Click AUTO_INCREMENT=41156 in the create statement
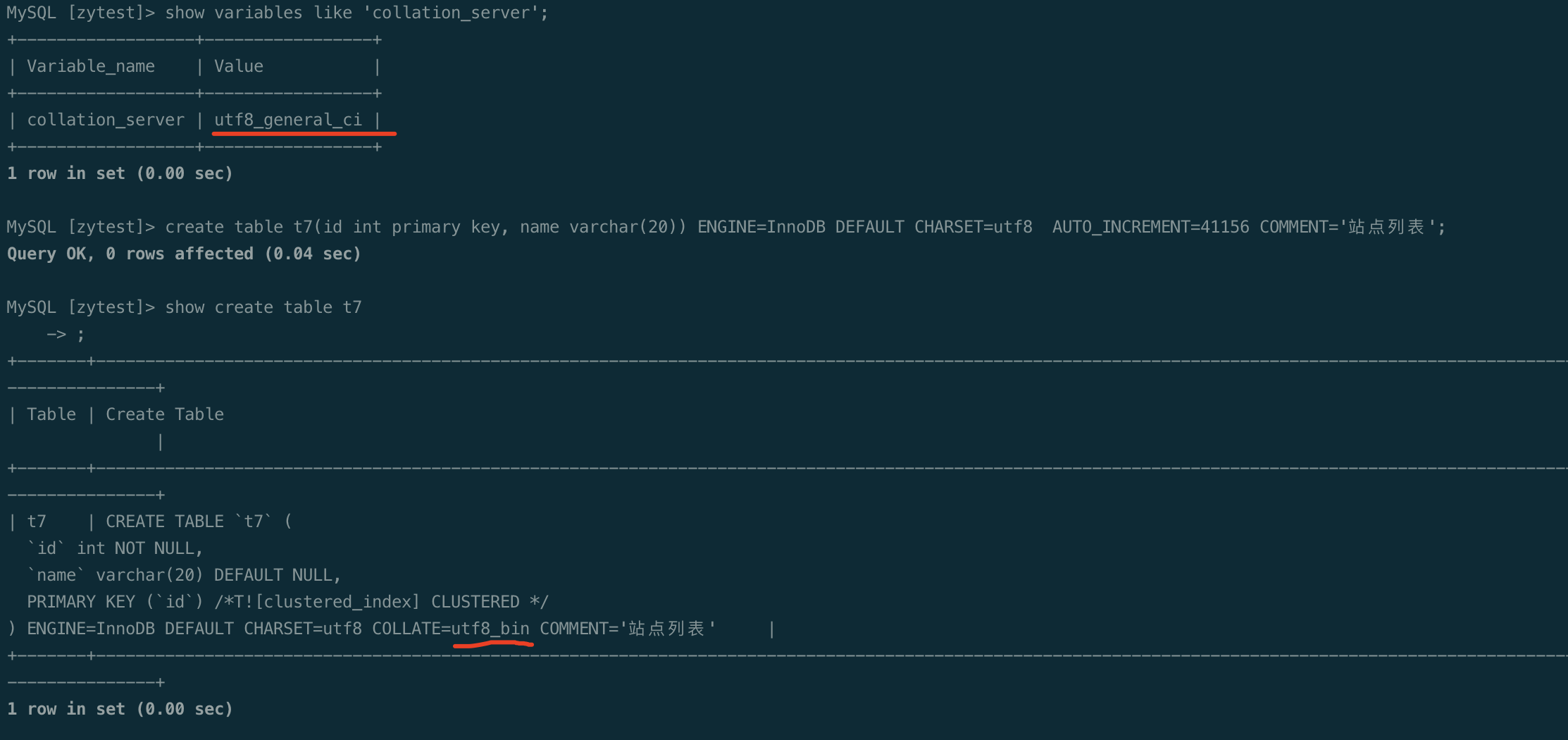Image resolution: width=1568 pixels, height=740 pixels. 1150,227
